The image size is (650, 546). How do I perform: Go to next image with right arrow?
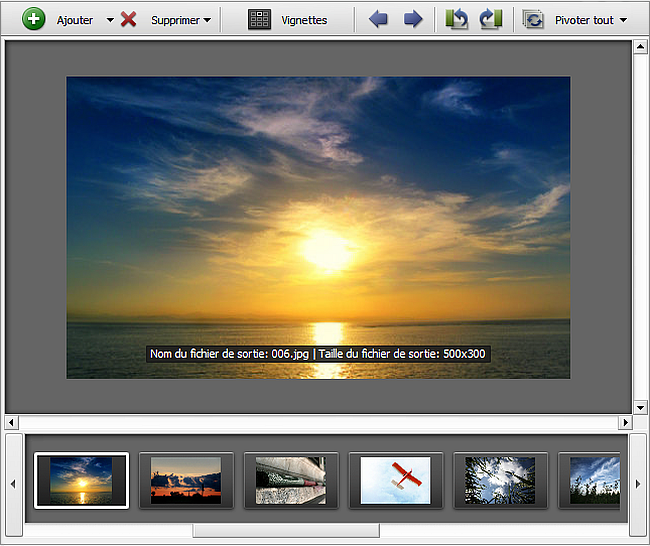412,19
